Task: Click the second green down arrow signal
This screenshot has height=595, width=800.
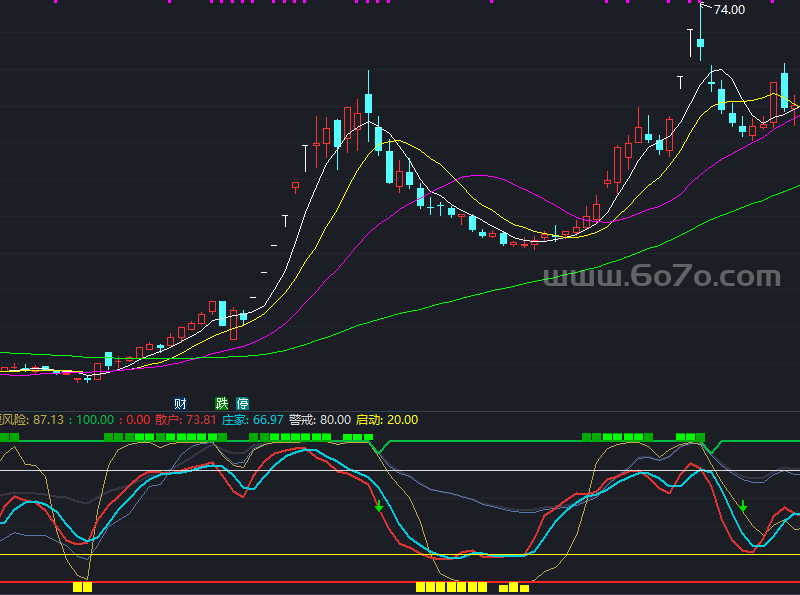Action: point(743,506)
